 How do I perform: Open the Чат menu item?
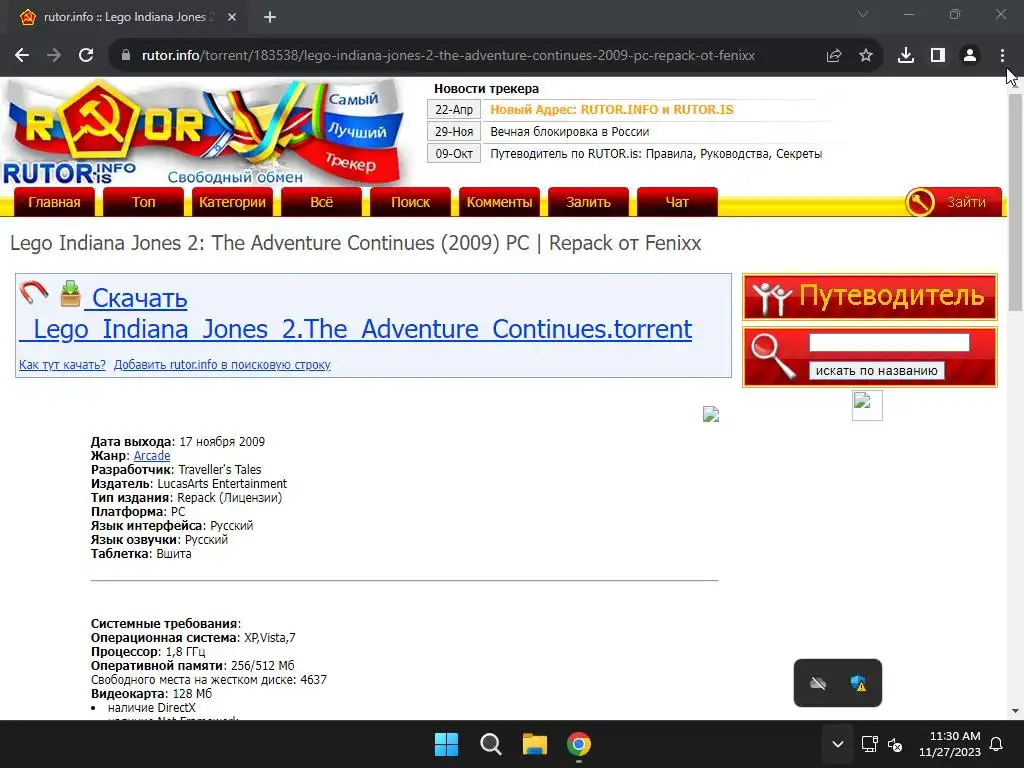[677, 202]
